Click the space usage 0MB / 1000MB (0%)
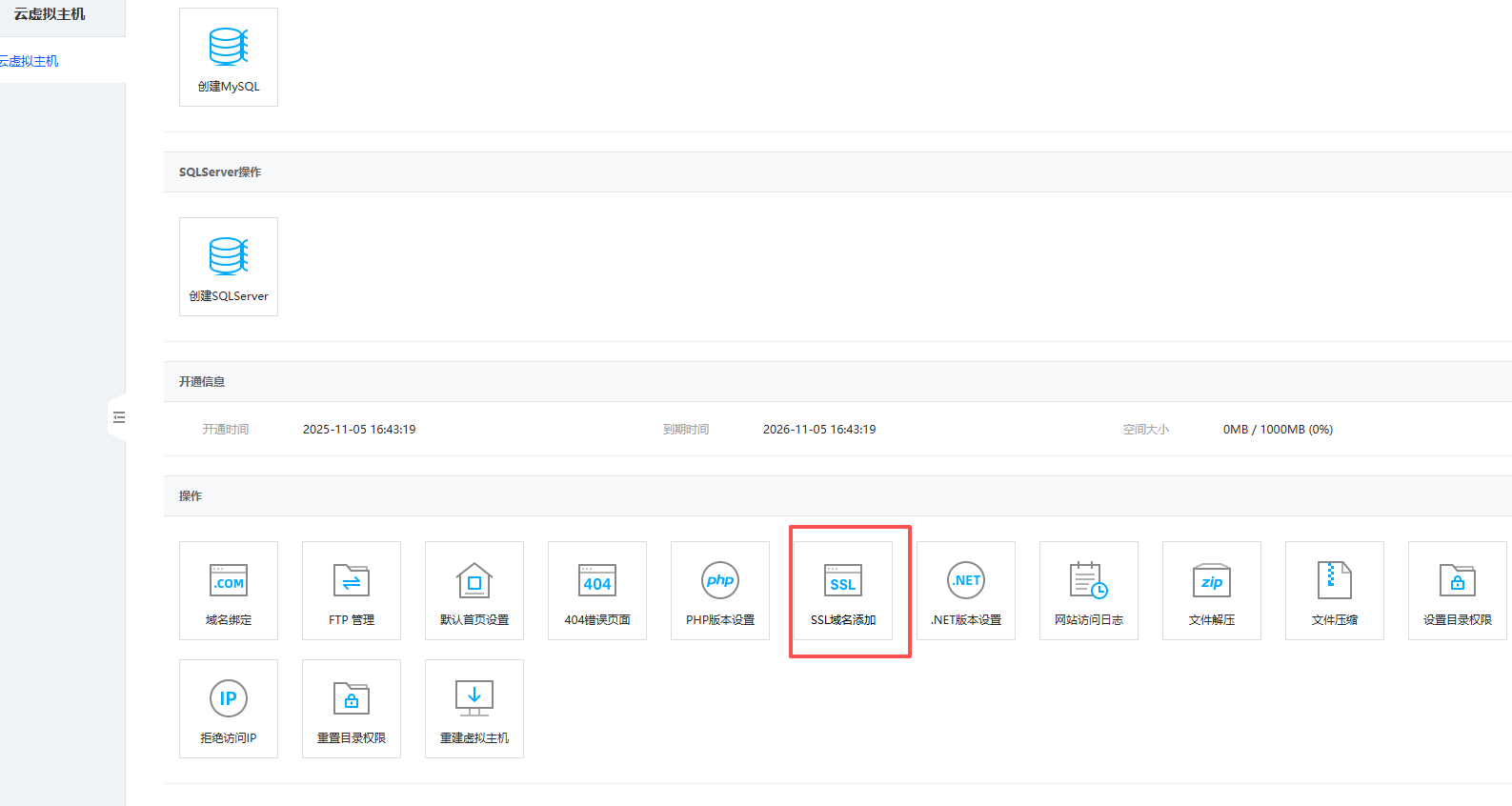This screenshot has width=1512, height=806. tap(1278, 430)
